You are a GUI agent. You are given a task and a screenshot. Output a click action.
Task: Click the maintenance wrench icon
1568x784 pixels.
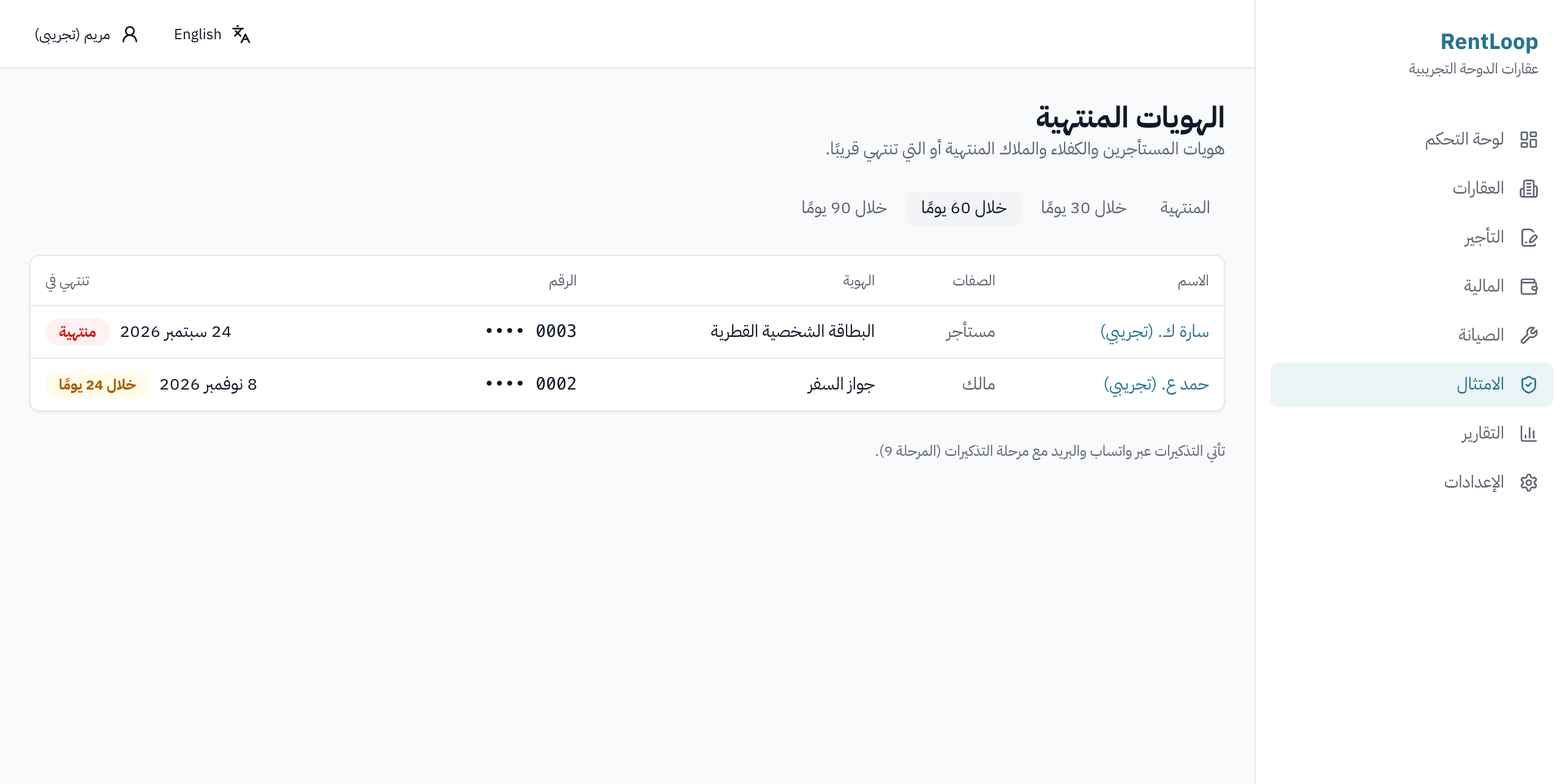click(x=1528, y=336)
